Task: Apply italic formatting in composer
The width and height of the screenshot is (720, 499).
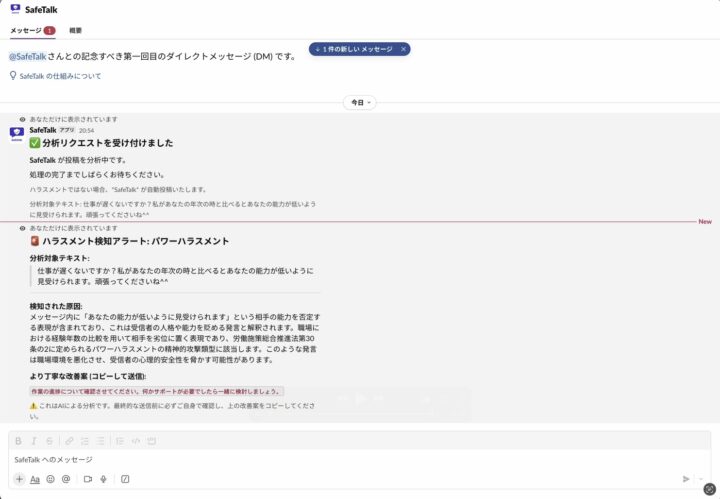Action: pyautogui.click(x=34, y=440)
